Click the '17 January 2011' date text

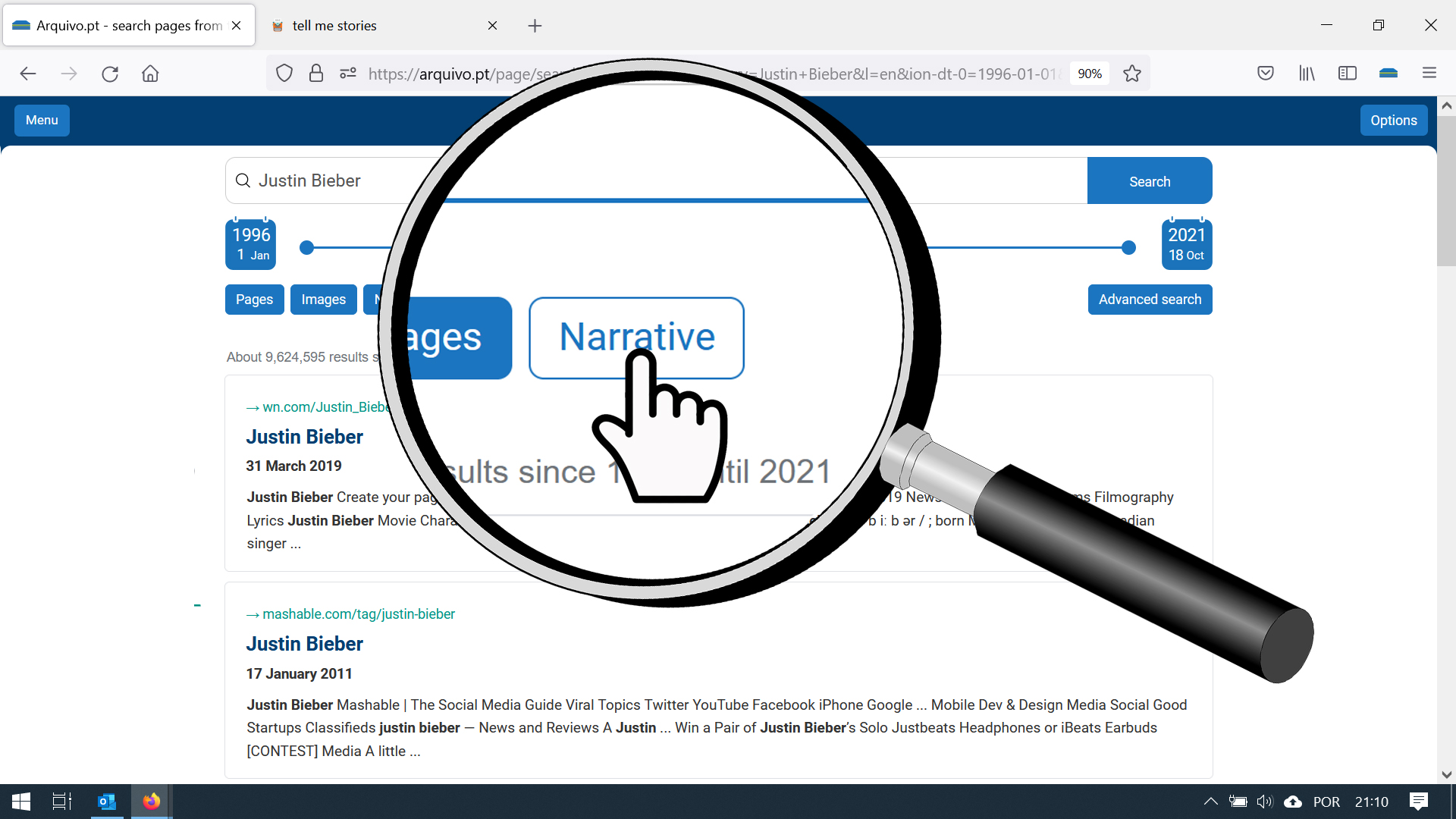tap(299, 673)
